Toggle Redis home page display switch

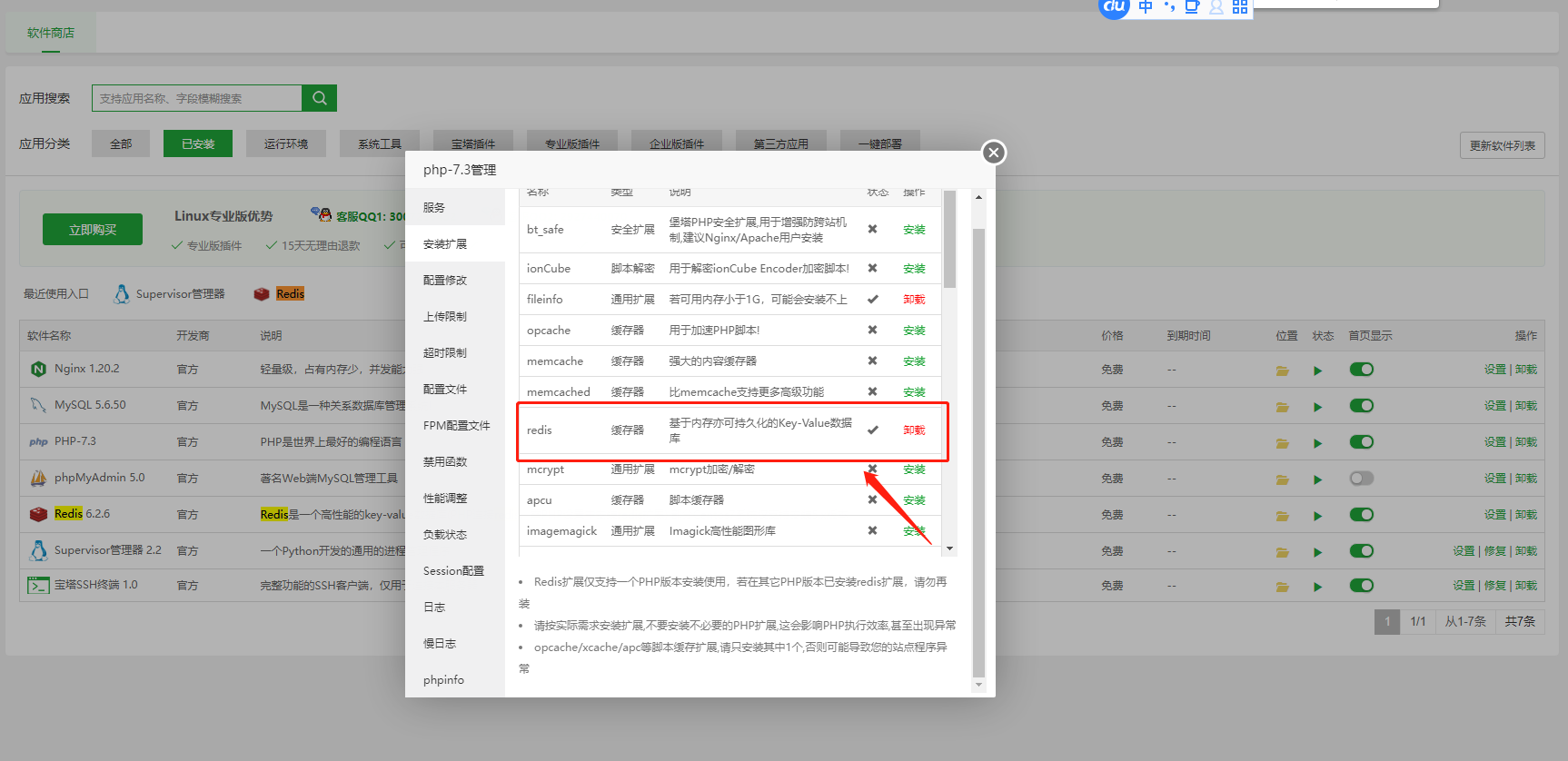point(1362,514)
